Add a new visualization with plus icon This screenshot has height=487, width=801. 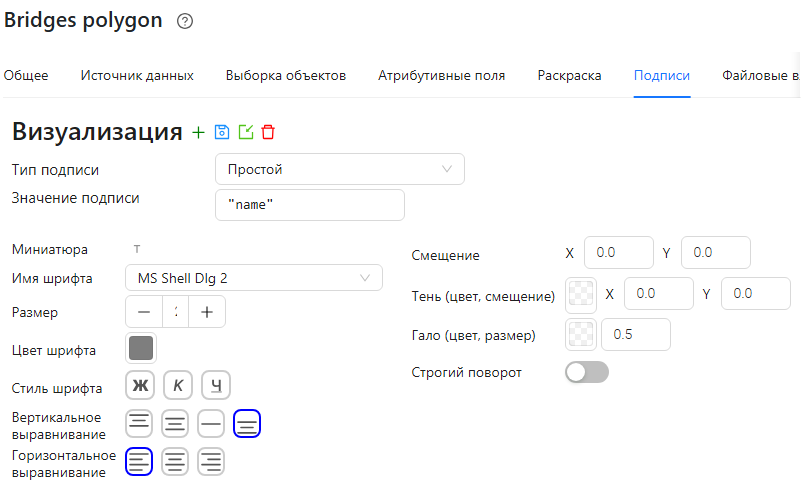pos(198,133)
